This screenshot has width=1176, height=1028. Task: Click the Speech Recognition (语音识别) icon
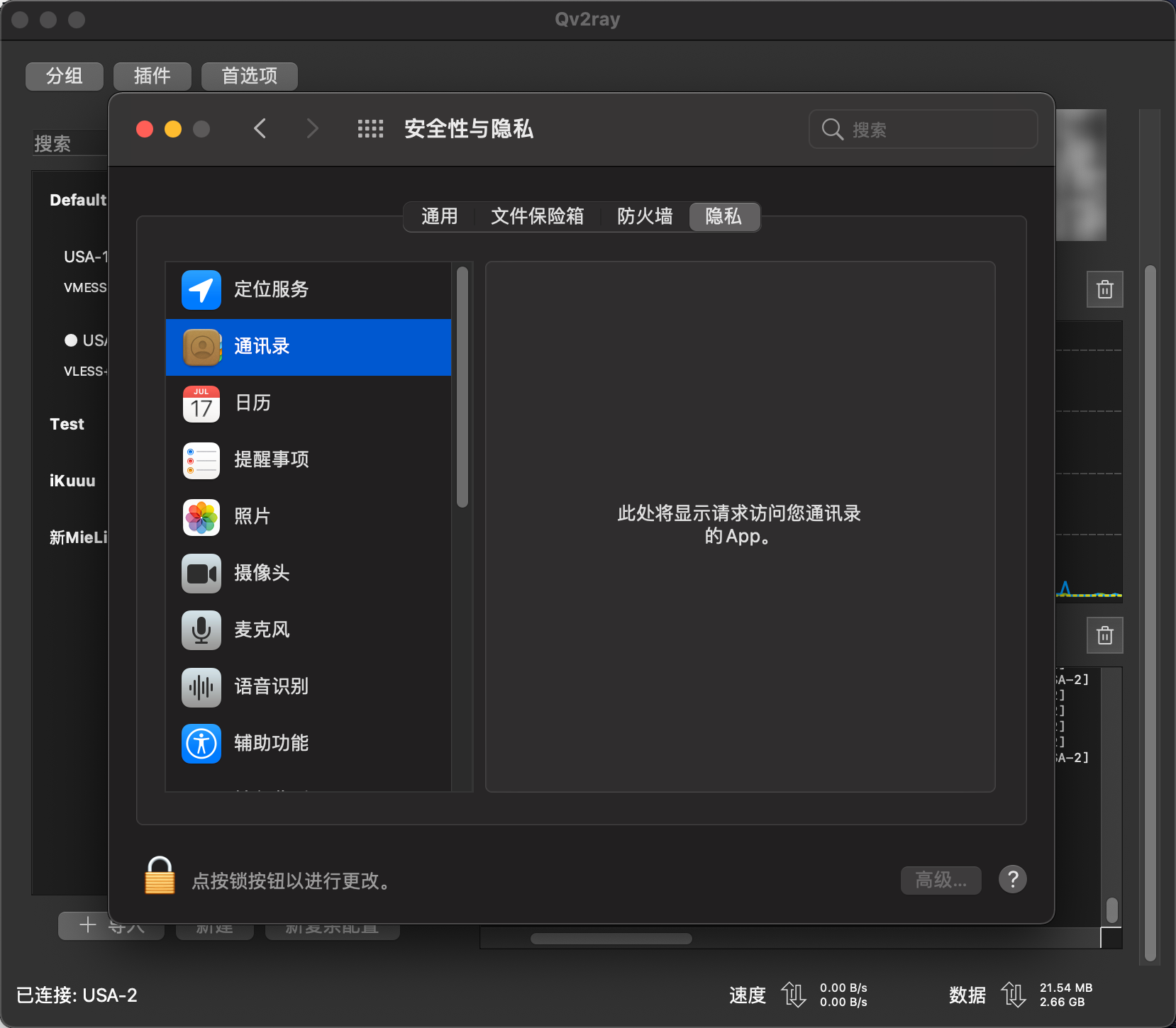(201, 687)
